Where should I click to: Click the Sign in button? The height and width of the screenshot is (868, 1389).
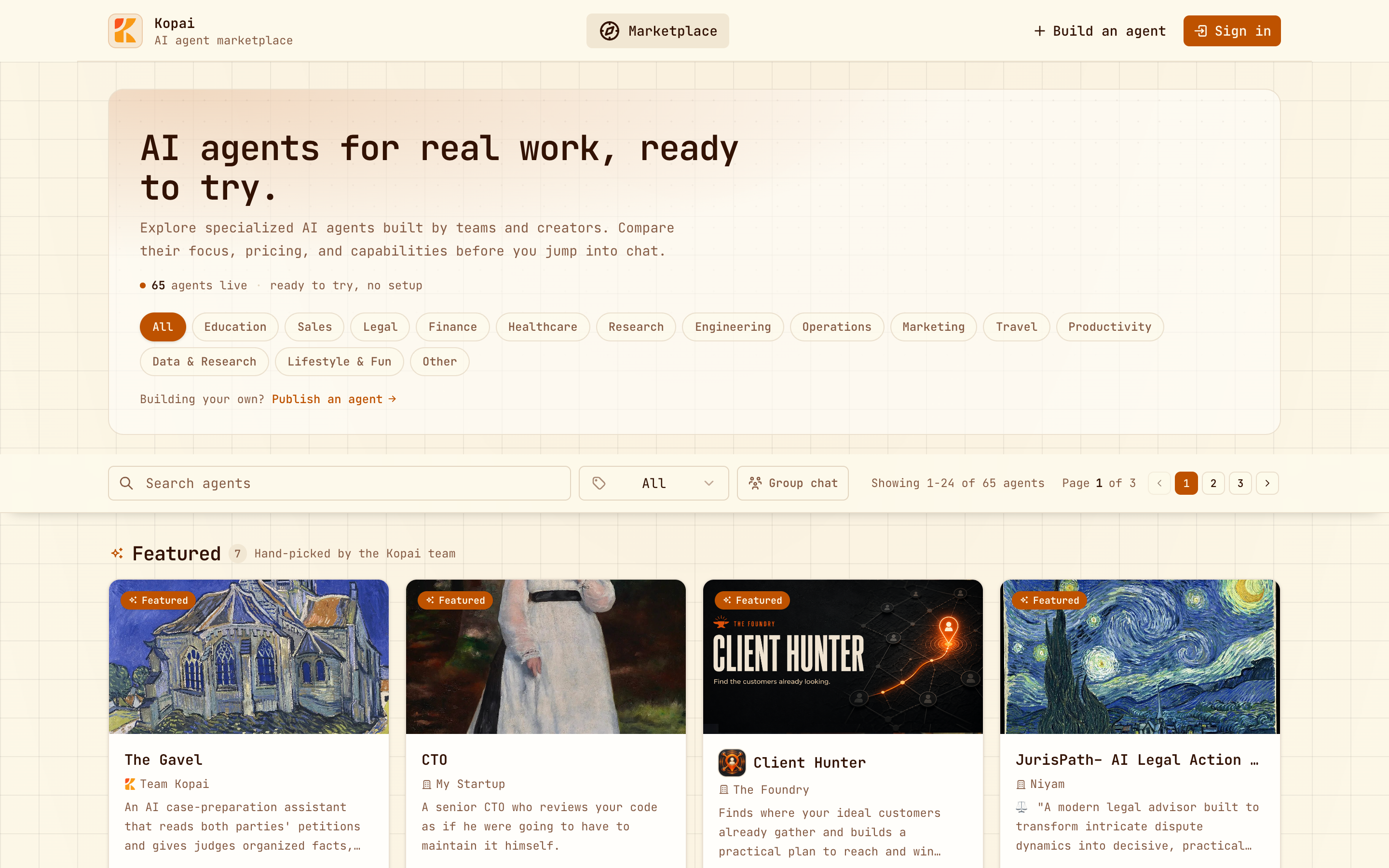1232,31
